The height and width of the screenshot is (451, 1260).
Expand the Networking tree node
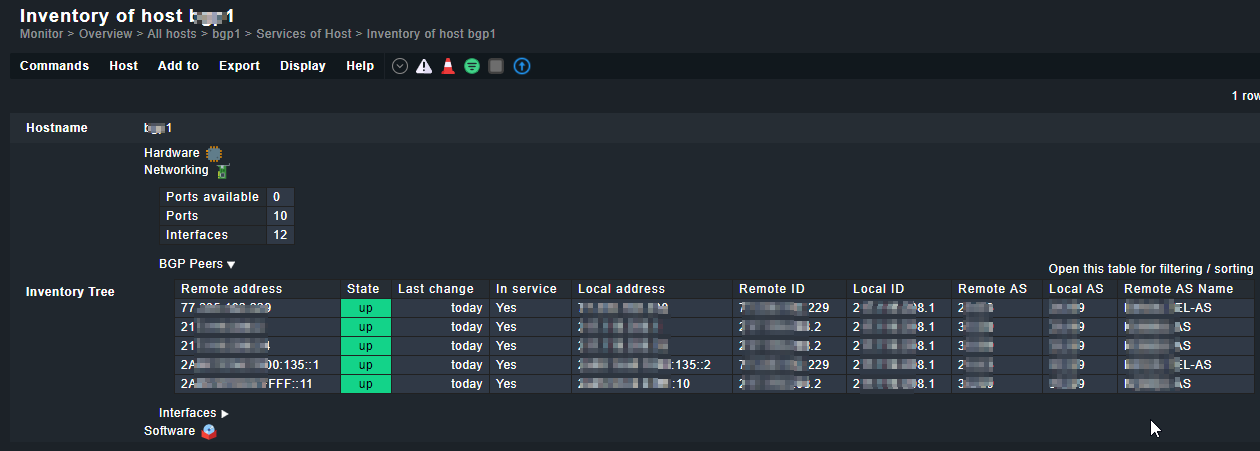pyautogui.click(x=176, y=170)
